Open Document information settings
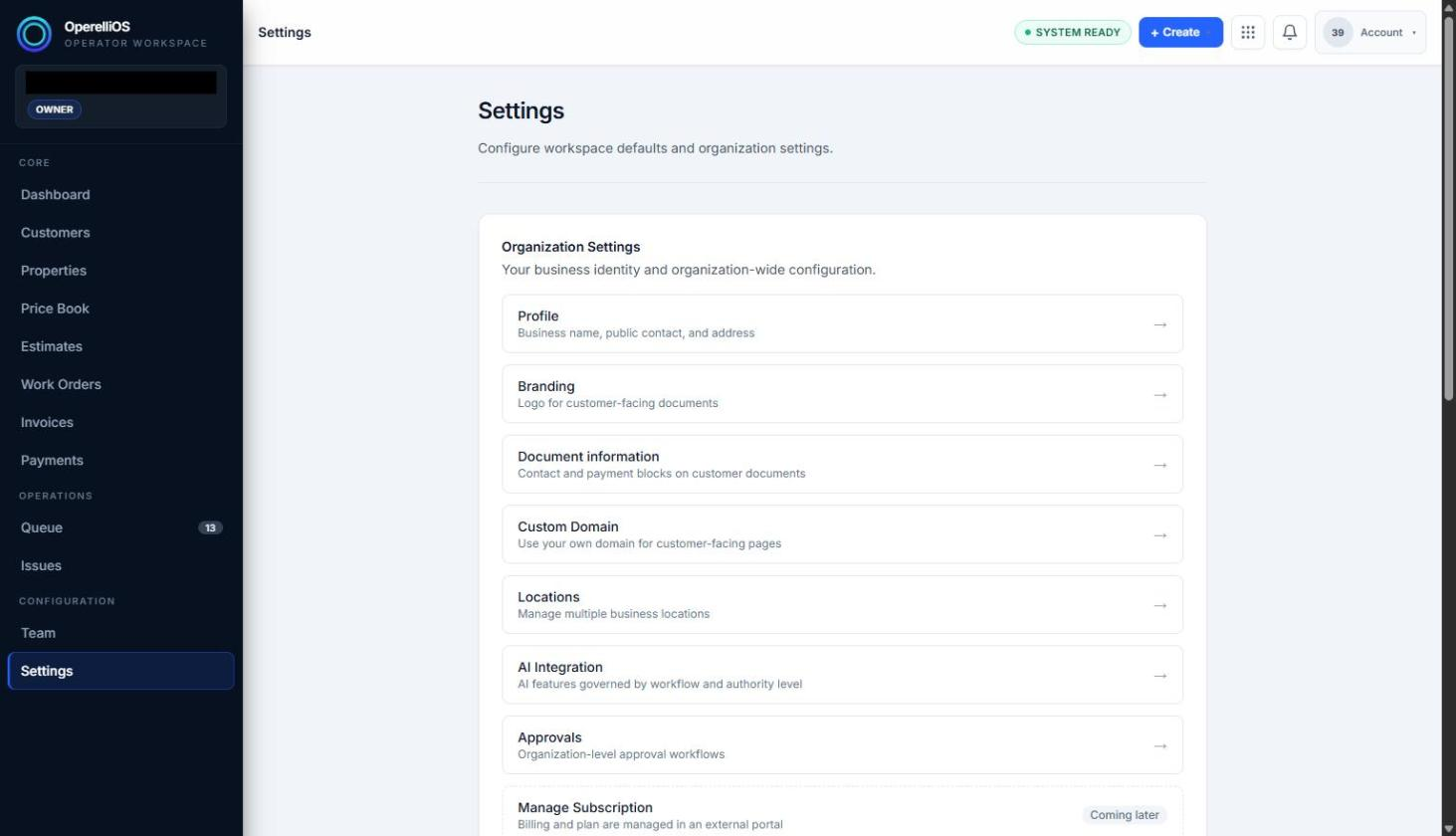The image size is (1456, 836). [x=842, y=464]
